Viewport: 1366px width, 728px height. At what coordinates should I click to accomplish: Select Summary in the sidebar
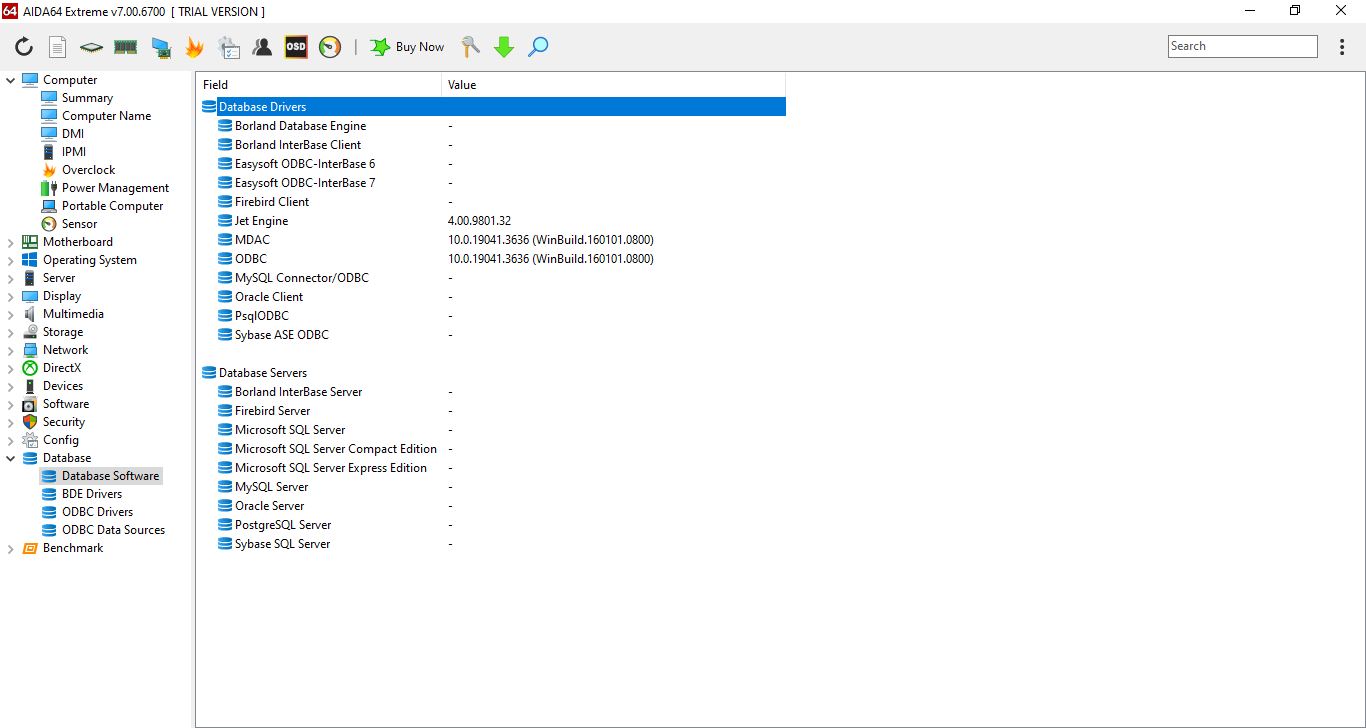pos(87,98)
